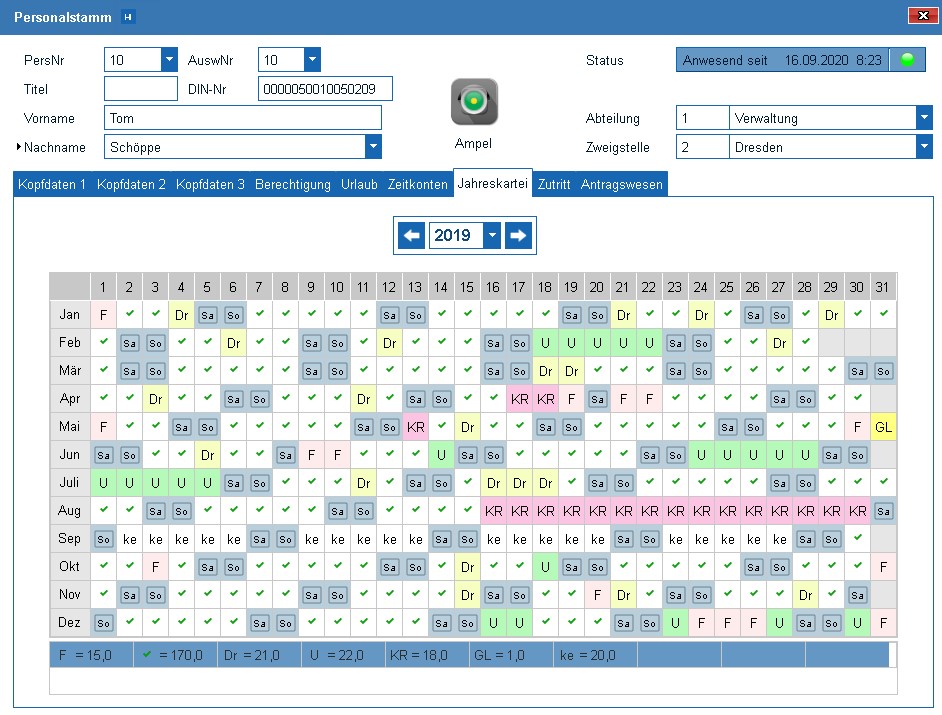
Task: Switch to the Antragswesen tab
Action: click(x=620, y=185)
